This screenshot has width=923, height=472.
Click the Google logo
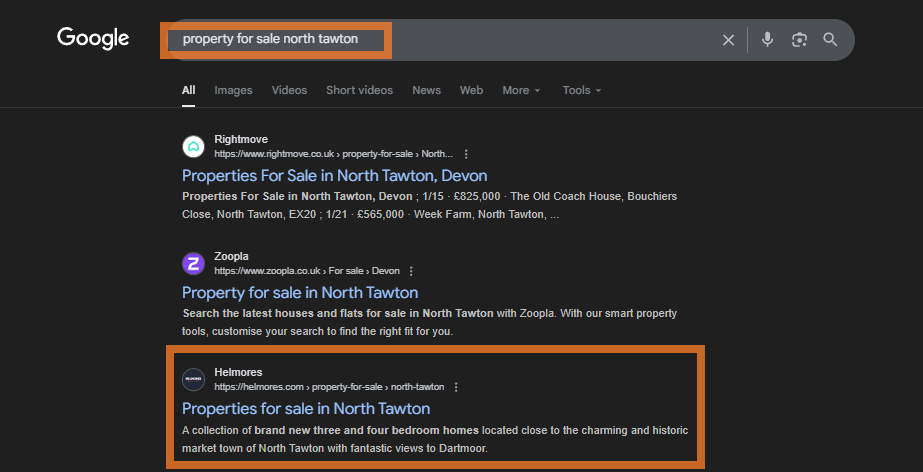(x=93, y=39)
